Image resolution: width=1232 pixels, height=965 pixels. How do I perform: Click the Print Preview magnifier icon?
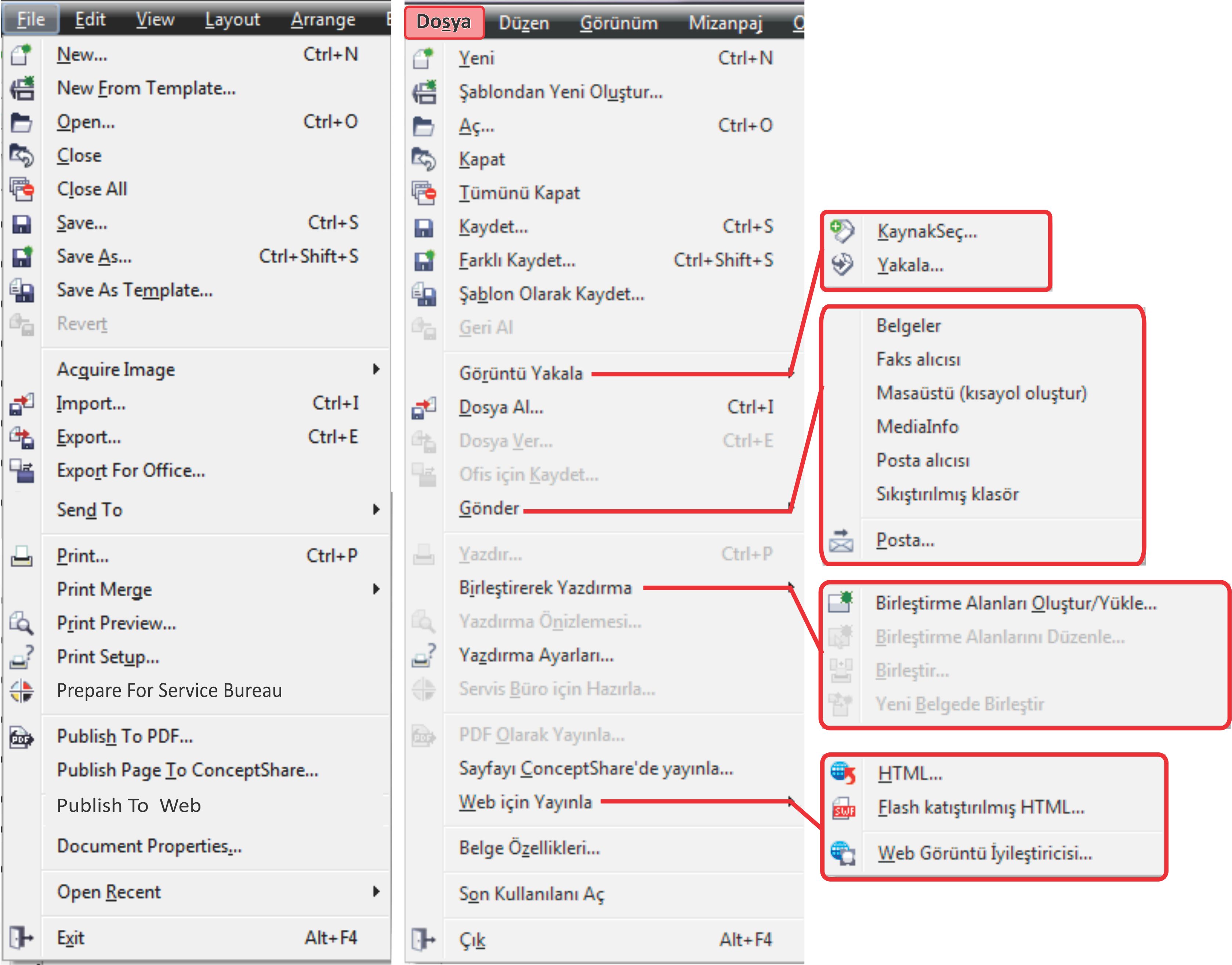21,623
